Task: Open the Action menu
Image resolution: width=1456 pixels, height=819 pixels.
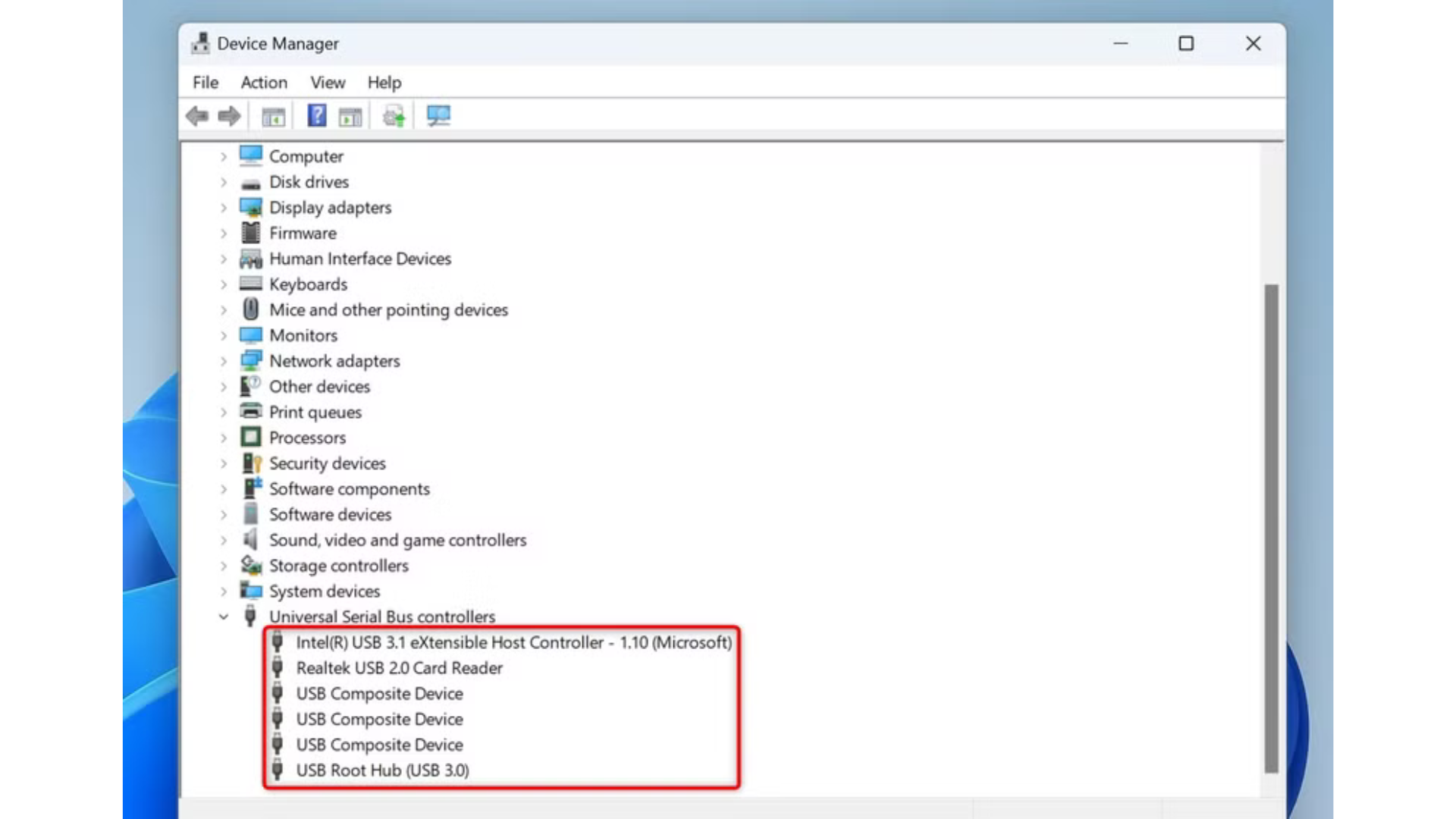Action: (x=264, y=82)
